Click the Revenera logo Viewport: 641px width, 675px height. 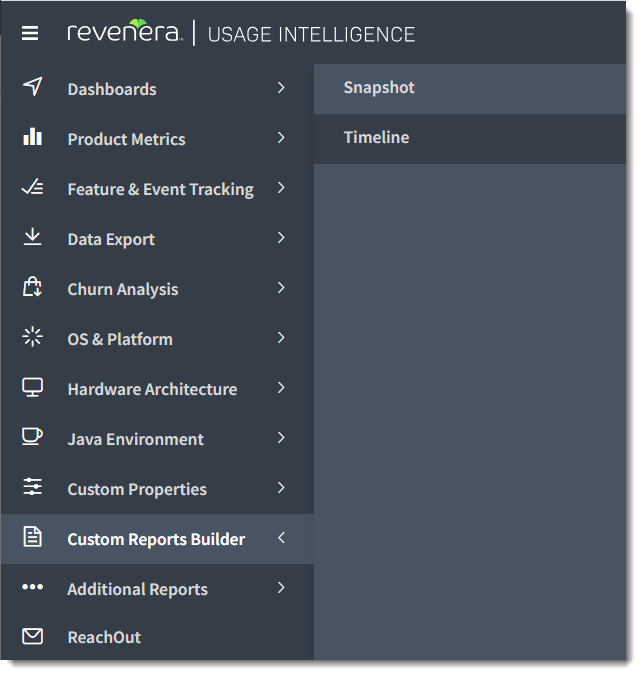[x=125, y=31]
